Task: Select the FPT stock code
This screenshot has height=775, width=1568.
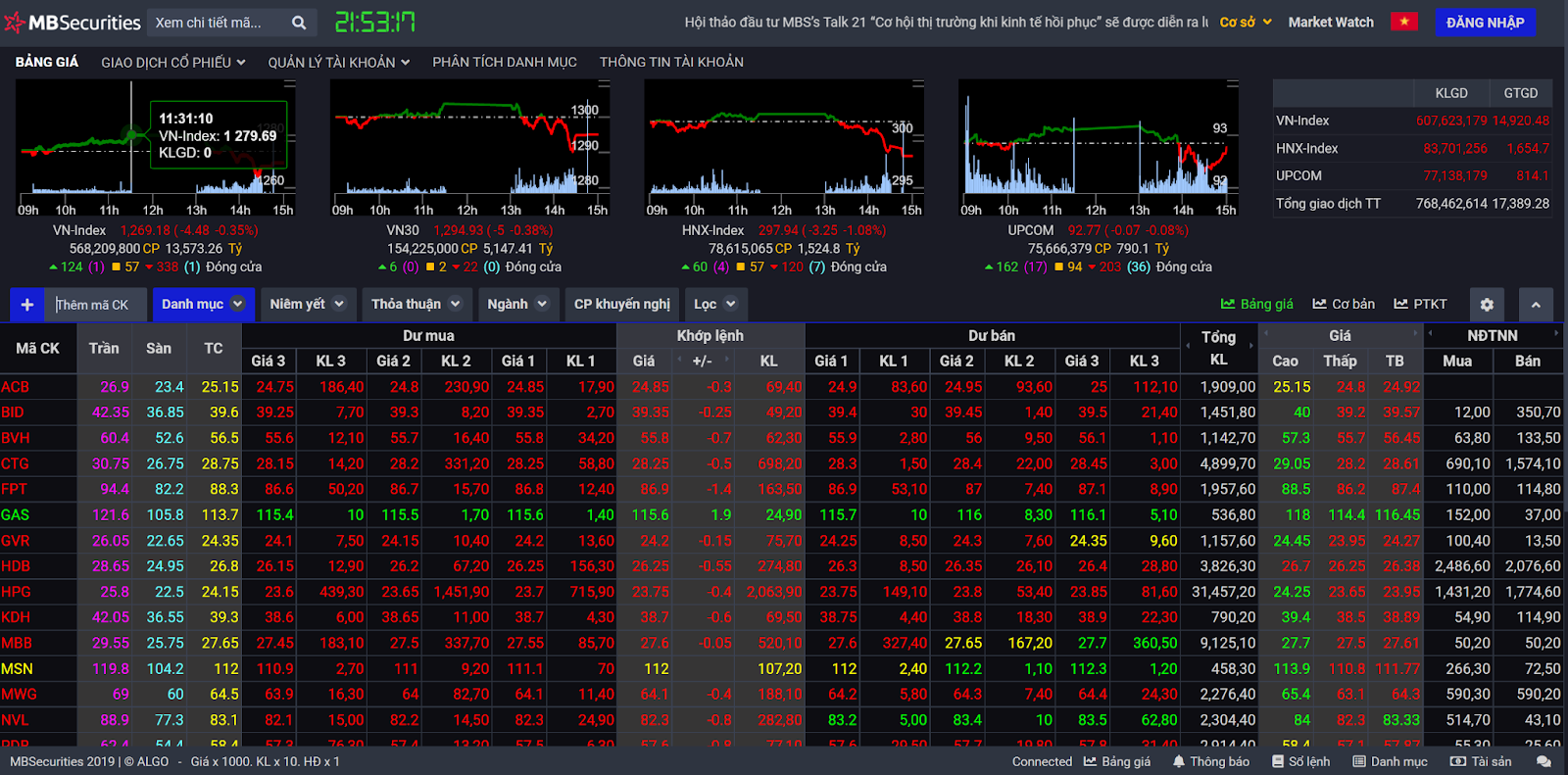Action: [x=14, y=489]
